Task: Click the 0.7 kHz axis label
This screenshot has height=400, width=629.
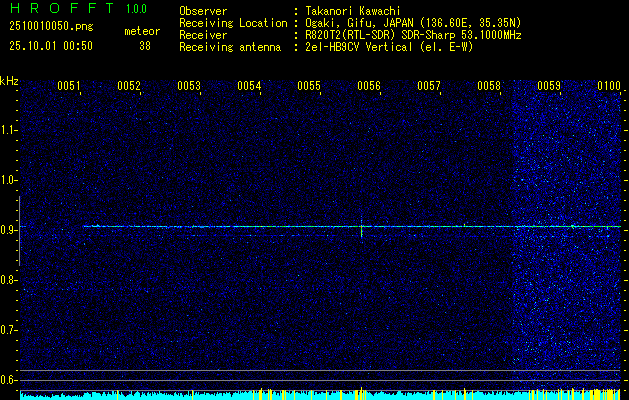Action: [x=8, y=330]
